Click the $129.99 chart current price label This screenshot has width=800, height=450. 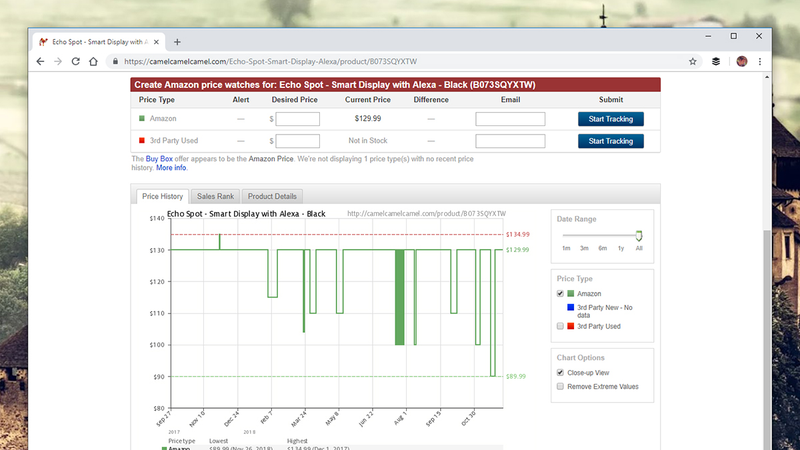[518, 250]
